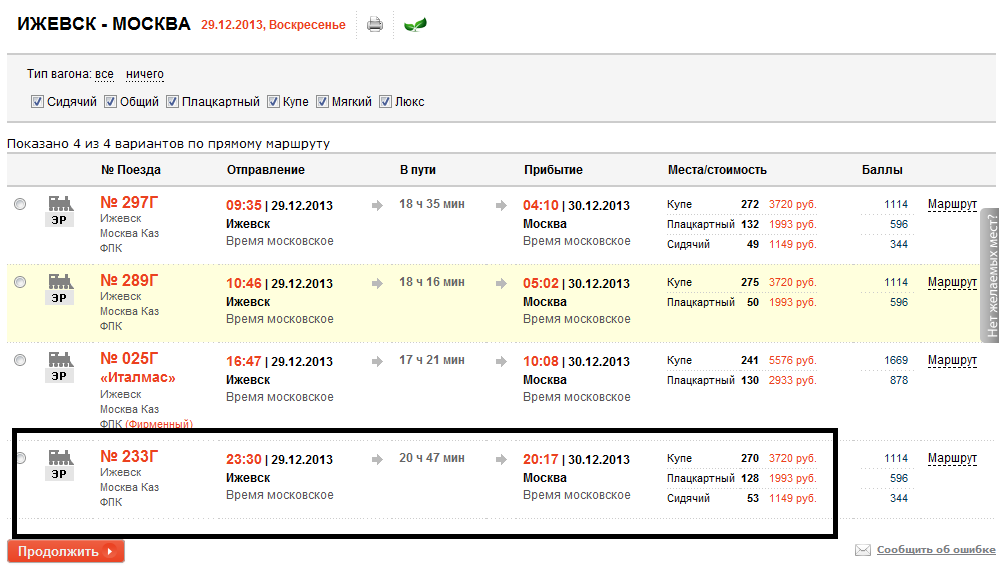Click the train icon for № 289Г

(x=61, y=281)
